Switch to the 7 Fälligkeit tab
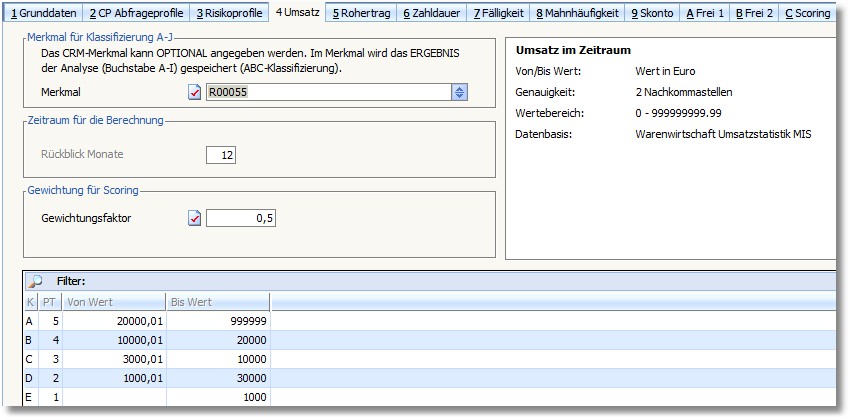 [498, 13]
